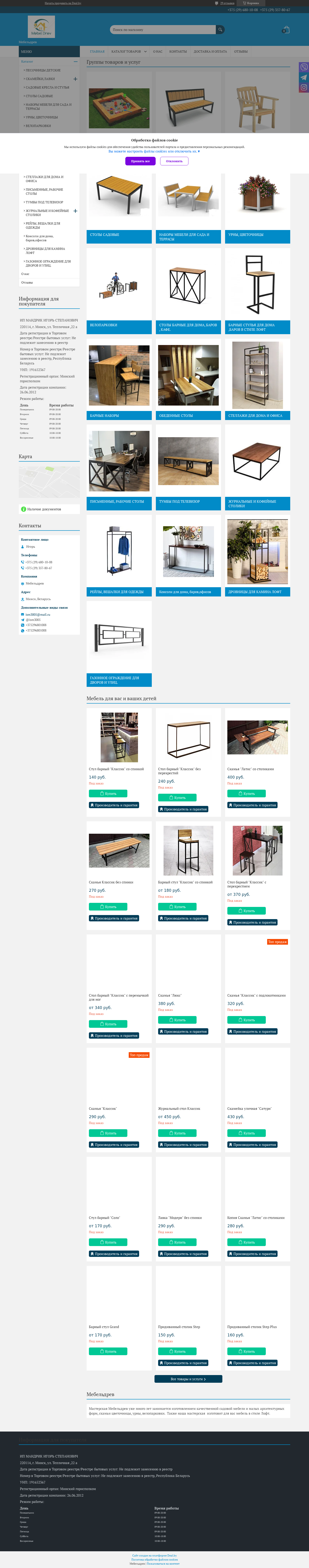Open the Instagram icon on the right
309x1568 pixels.
click(x=304, y=88)
